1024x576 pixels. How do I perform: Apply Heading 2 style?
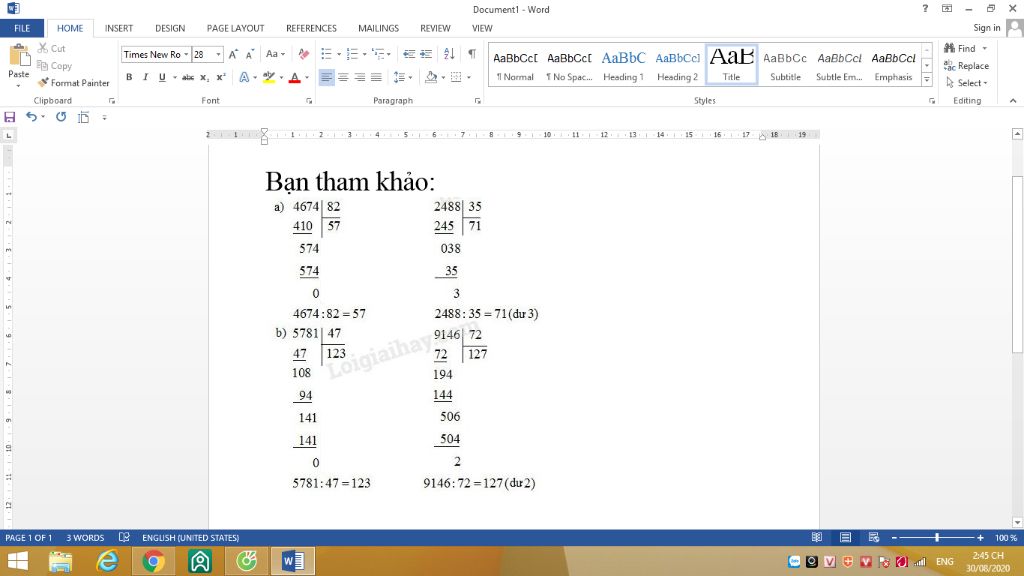coord(677,65)
